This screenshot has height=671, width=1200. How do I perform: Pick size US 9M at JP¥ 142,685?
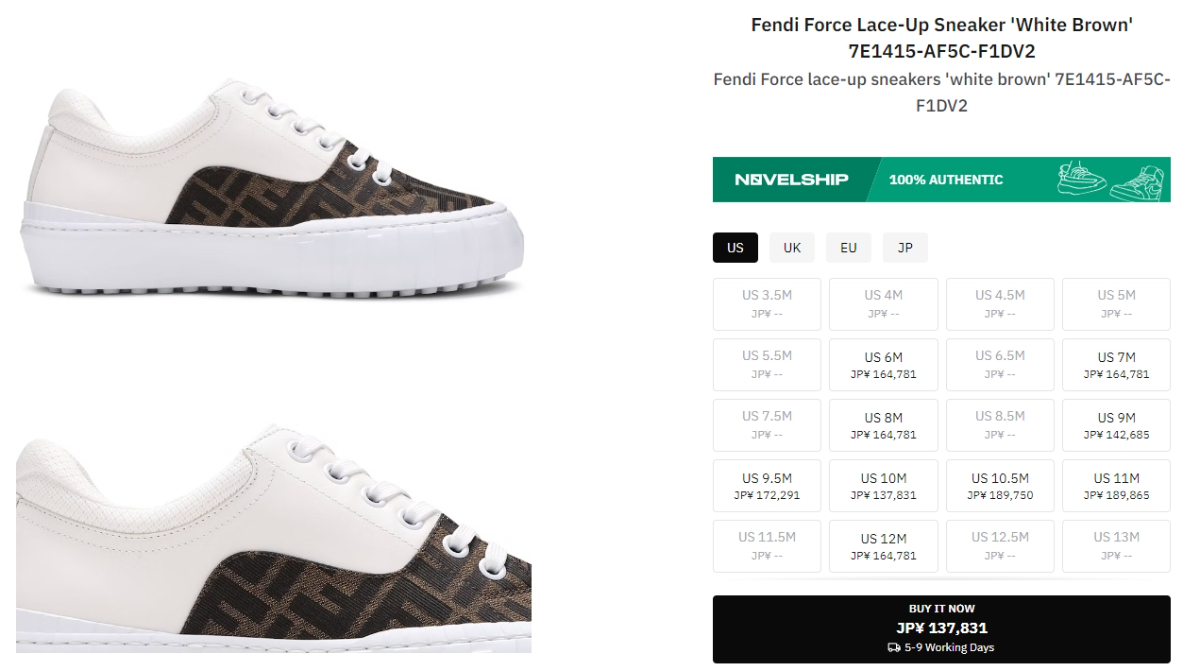point(1116,425)
